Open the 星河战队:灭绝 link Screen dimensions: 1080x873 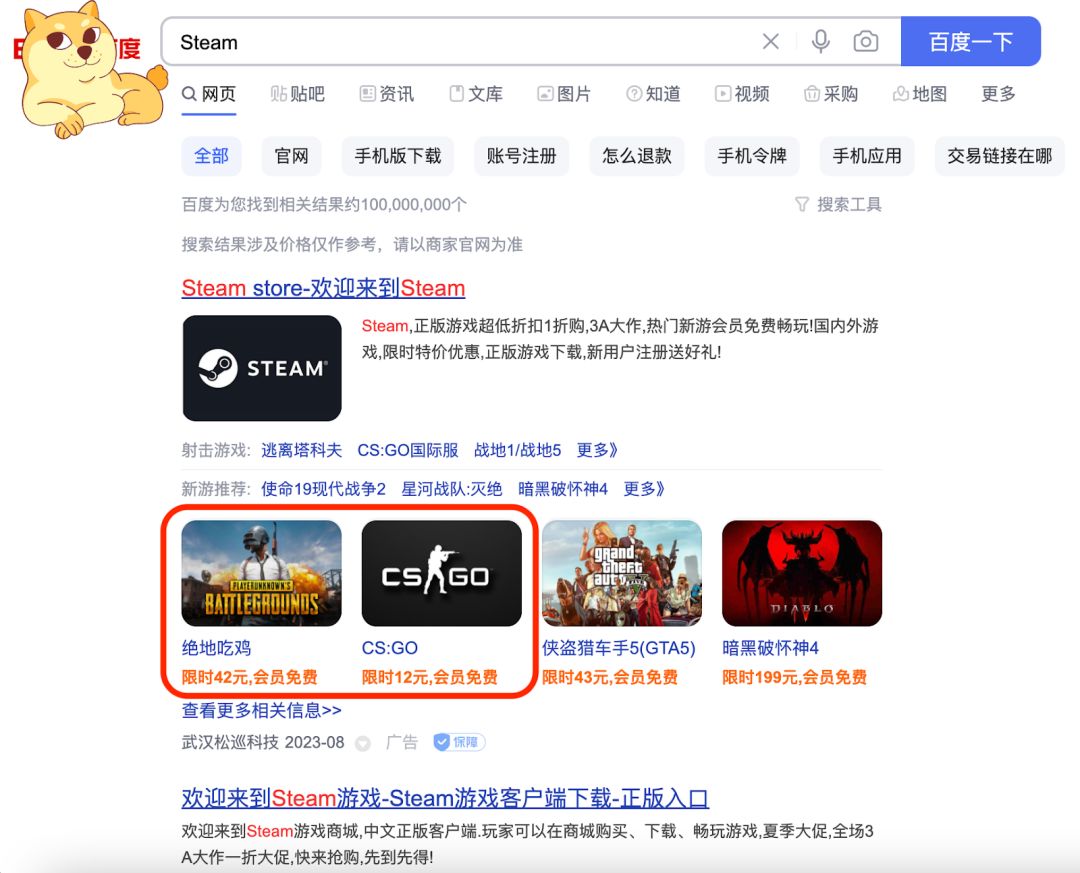pos(452,489)
